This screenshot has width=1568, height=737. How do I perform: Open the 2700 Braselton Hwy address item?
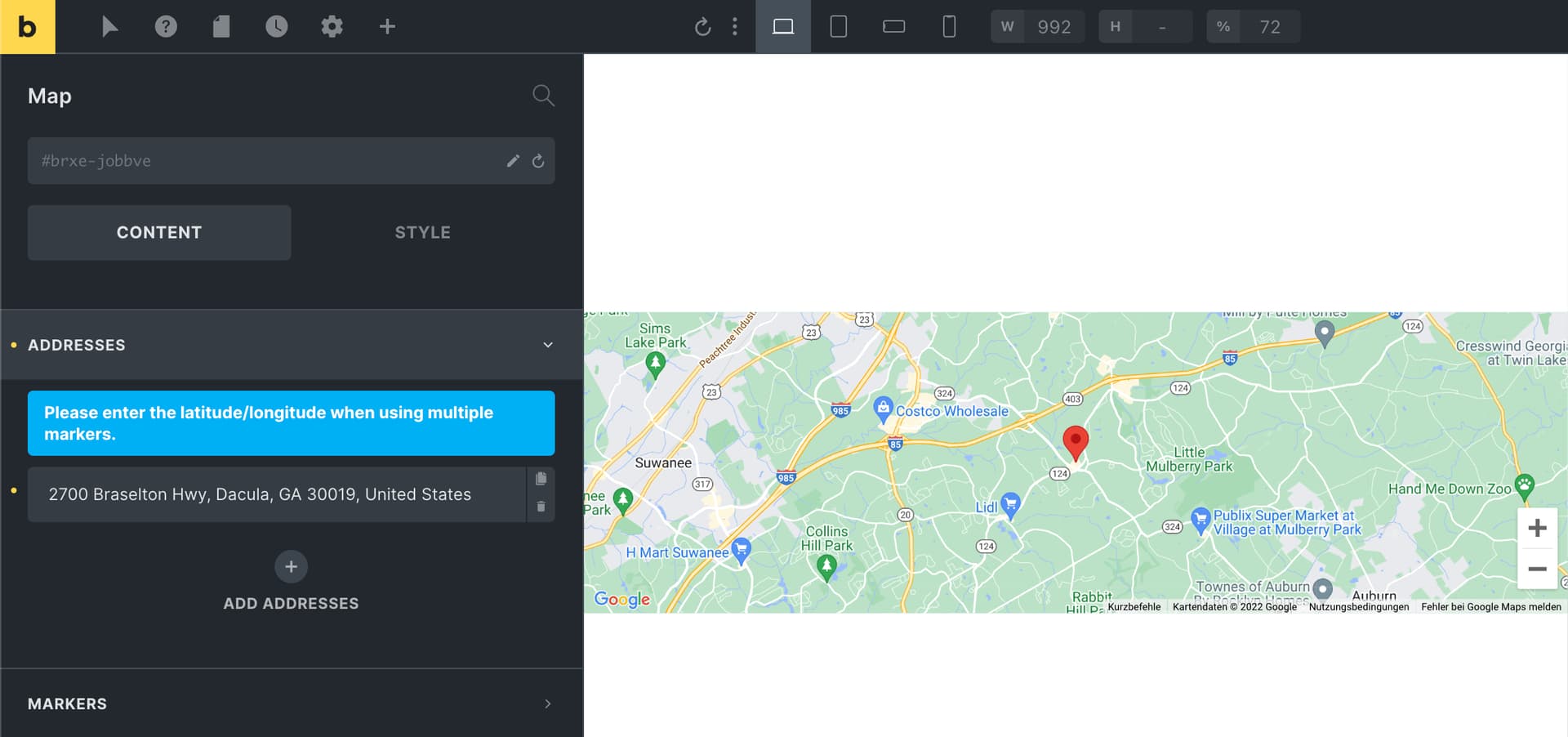coord(277,494)
